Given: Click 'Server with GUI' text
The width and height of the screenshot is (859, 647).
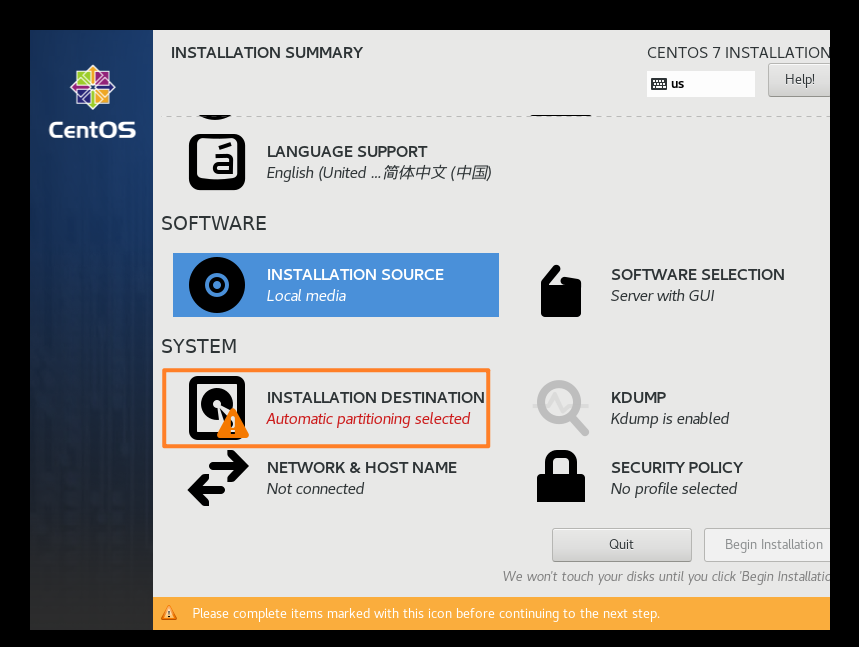Looking at the screenshot, I should (x=662, y=296).
